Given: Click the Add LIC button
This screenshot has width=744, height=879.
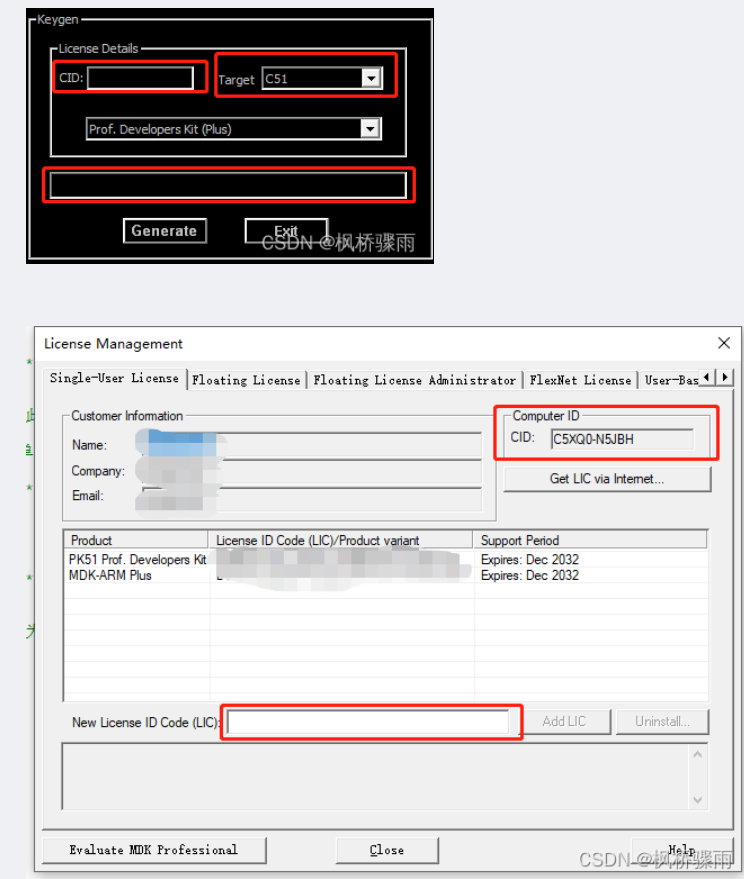Looking at the screenshot, I should click(x=564, y=721).
